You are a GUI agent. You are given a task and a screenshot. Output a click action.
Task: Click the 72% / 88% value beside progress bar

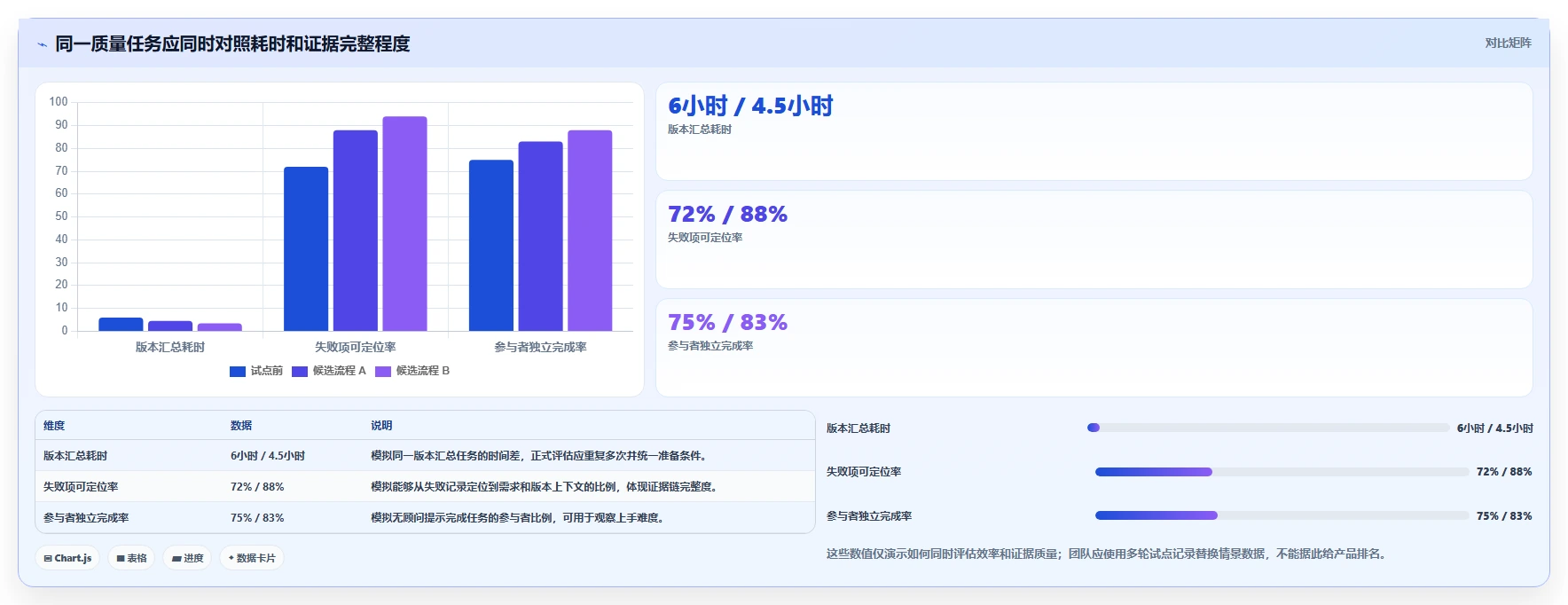[1504, 472]
